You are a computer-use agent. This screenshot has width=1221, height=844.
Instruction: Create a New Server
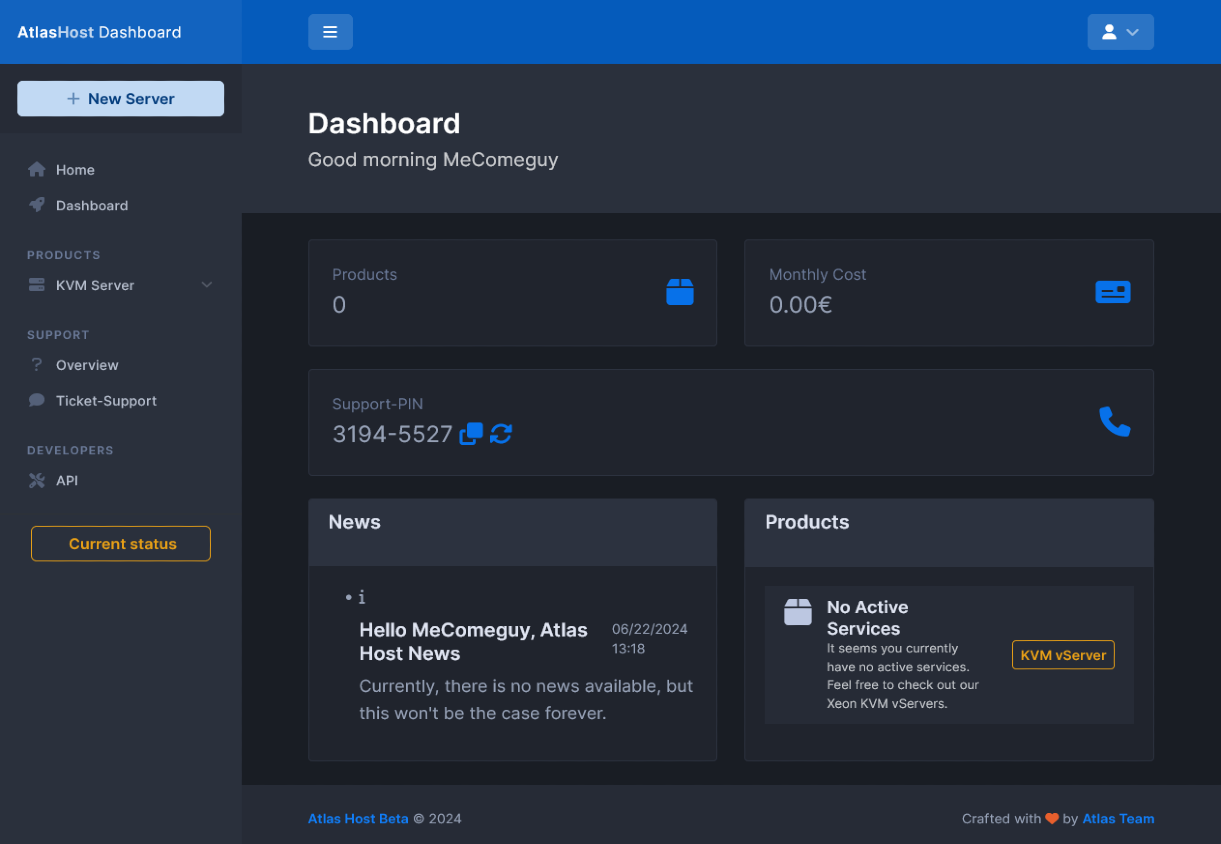121,99
